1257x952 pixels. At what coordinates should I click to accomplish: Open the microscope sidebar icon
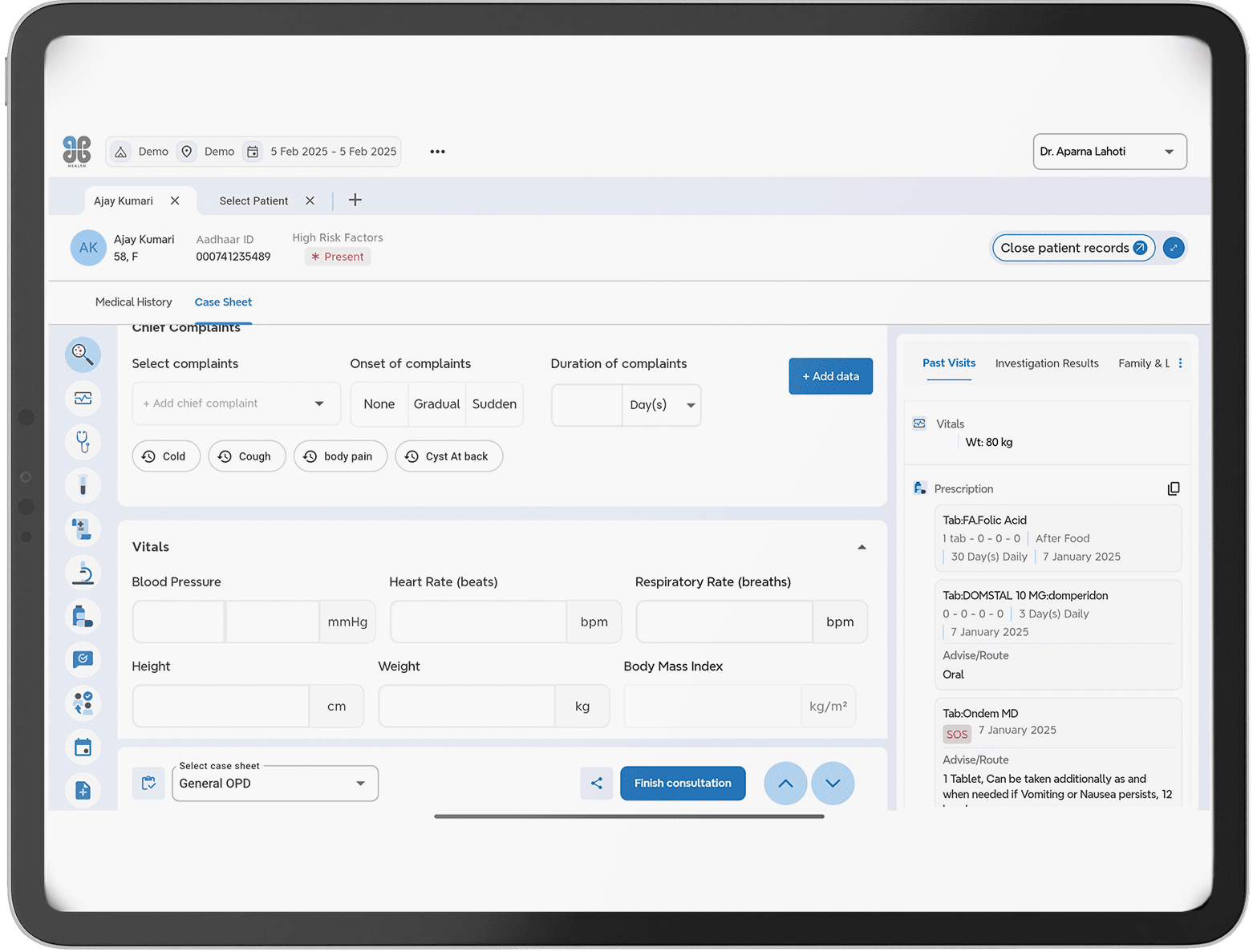[x=83, y=573]
